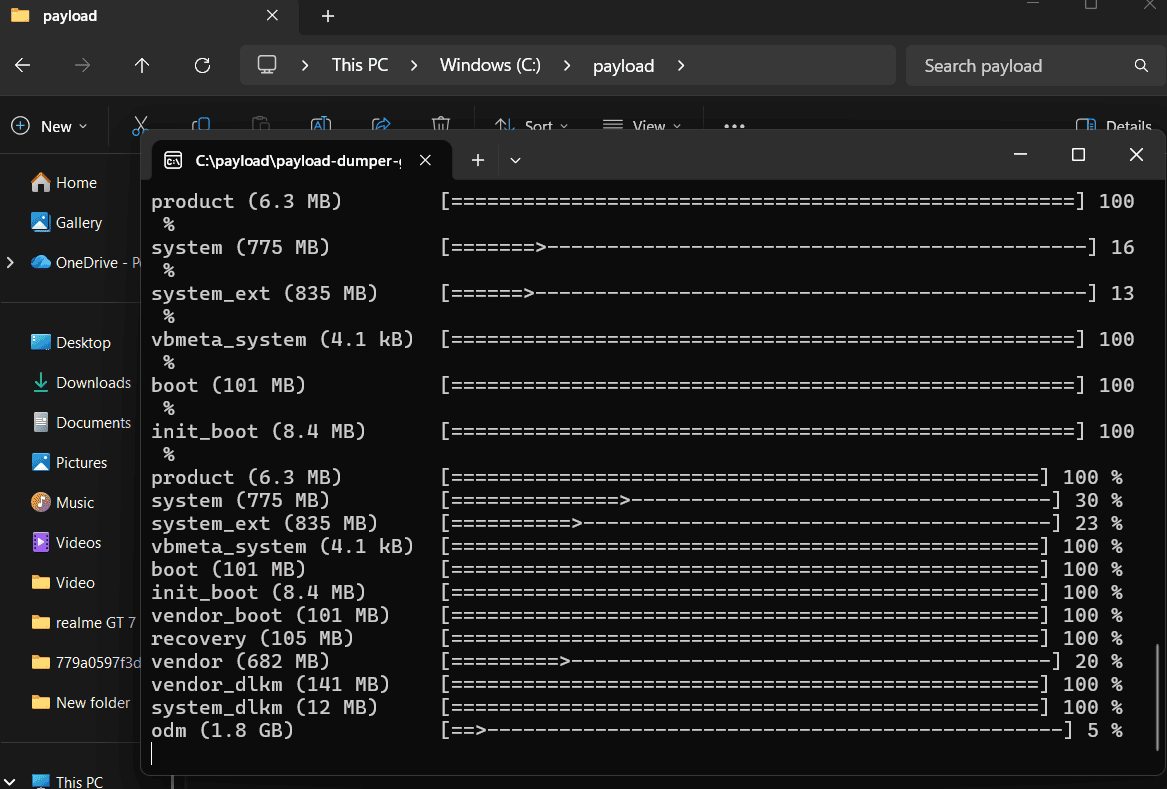Expand chevron after Windows (C:) breadcrumb
Image resolution: width=1167 pixels, height=789 pixels.
click(567, 66)
